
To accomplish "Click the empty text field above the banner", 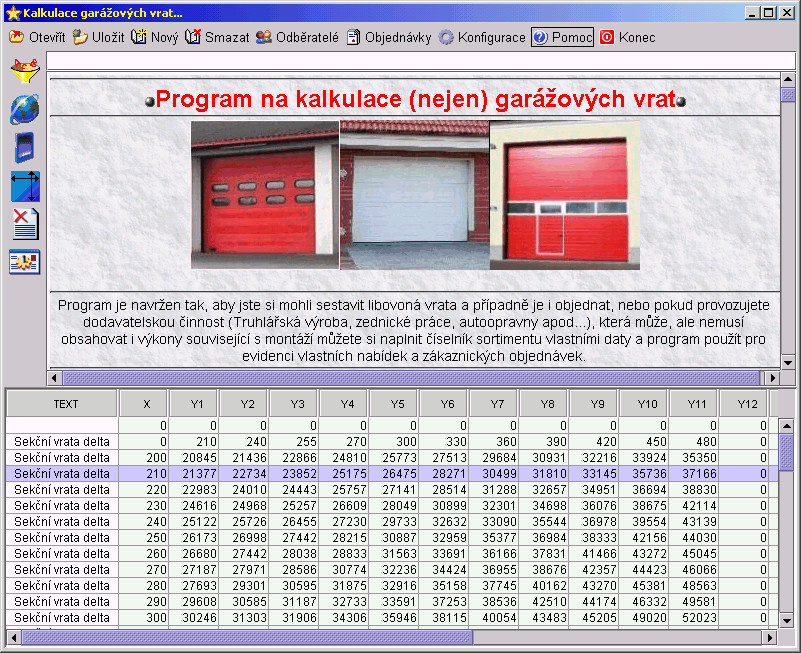I will click(421, 60).
